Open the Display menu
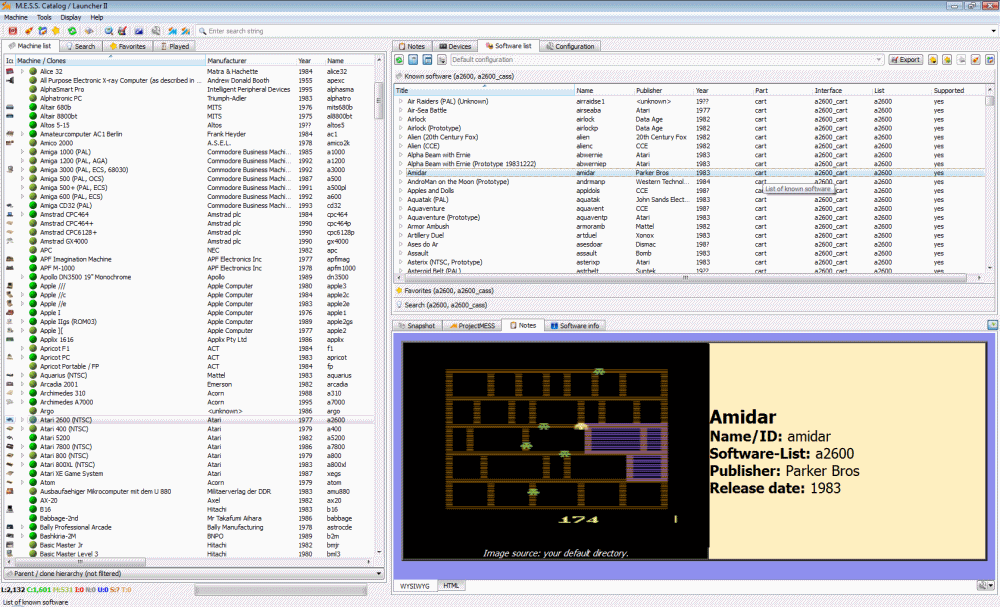This screenshot has height=607, width=1000. [x=71, y=17]
